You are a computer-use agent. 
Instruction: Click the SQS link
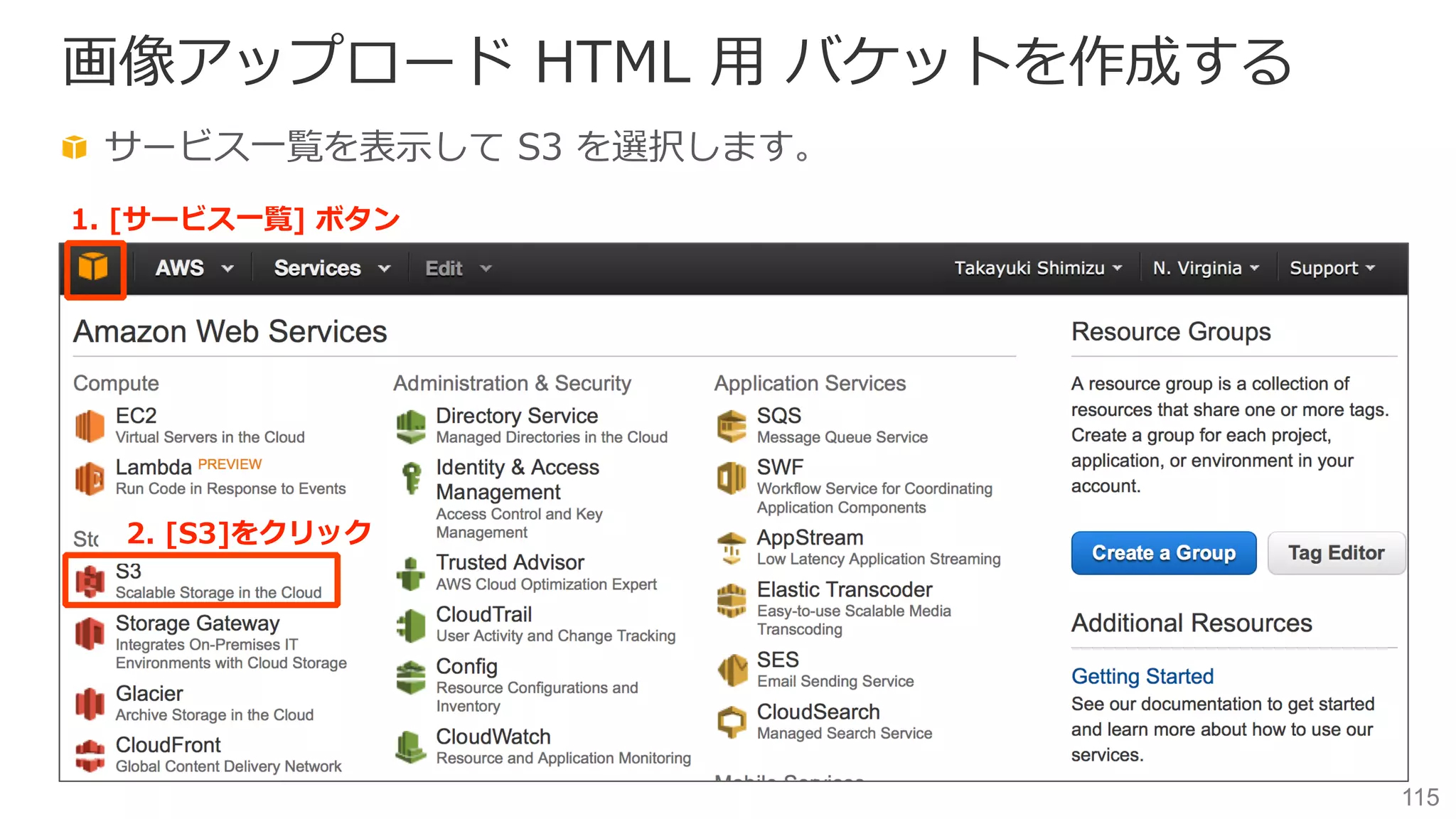click(x=779, y=415)
